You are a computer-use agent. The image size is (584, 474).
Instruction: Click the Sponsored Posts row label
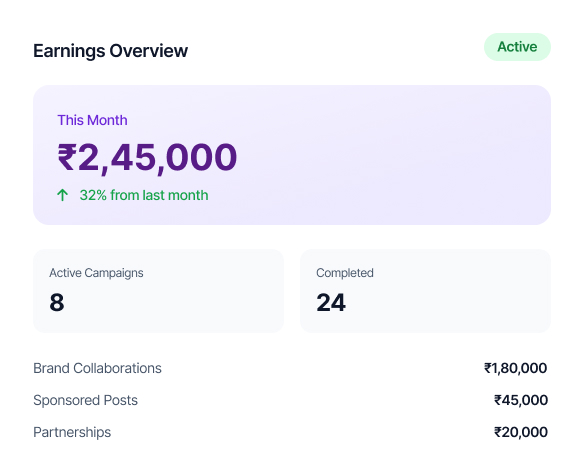[85, 400]
